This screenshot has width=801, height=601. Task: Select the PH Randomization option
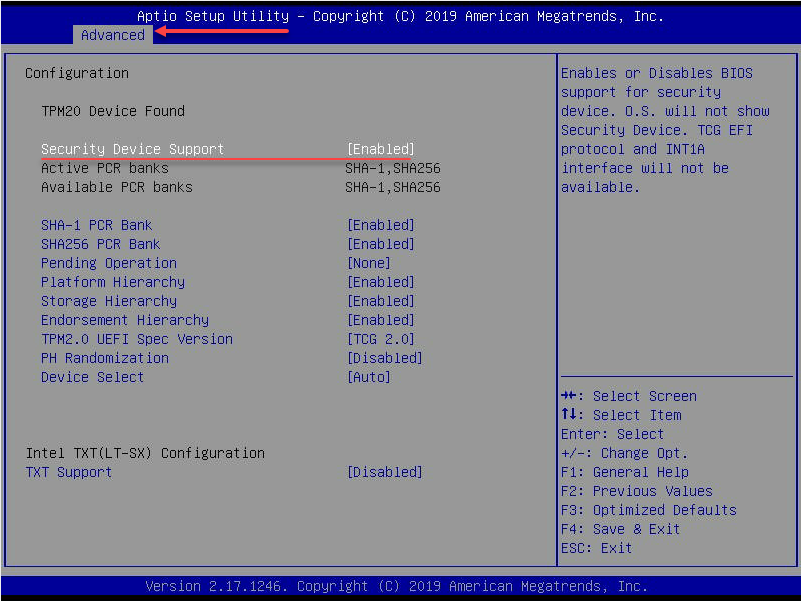click(x=104, y=358)
